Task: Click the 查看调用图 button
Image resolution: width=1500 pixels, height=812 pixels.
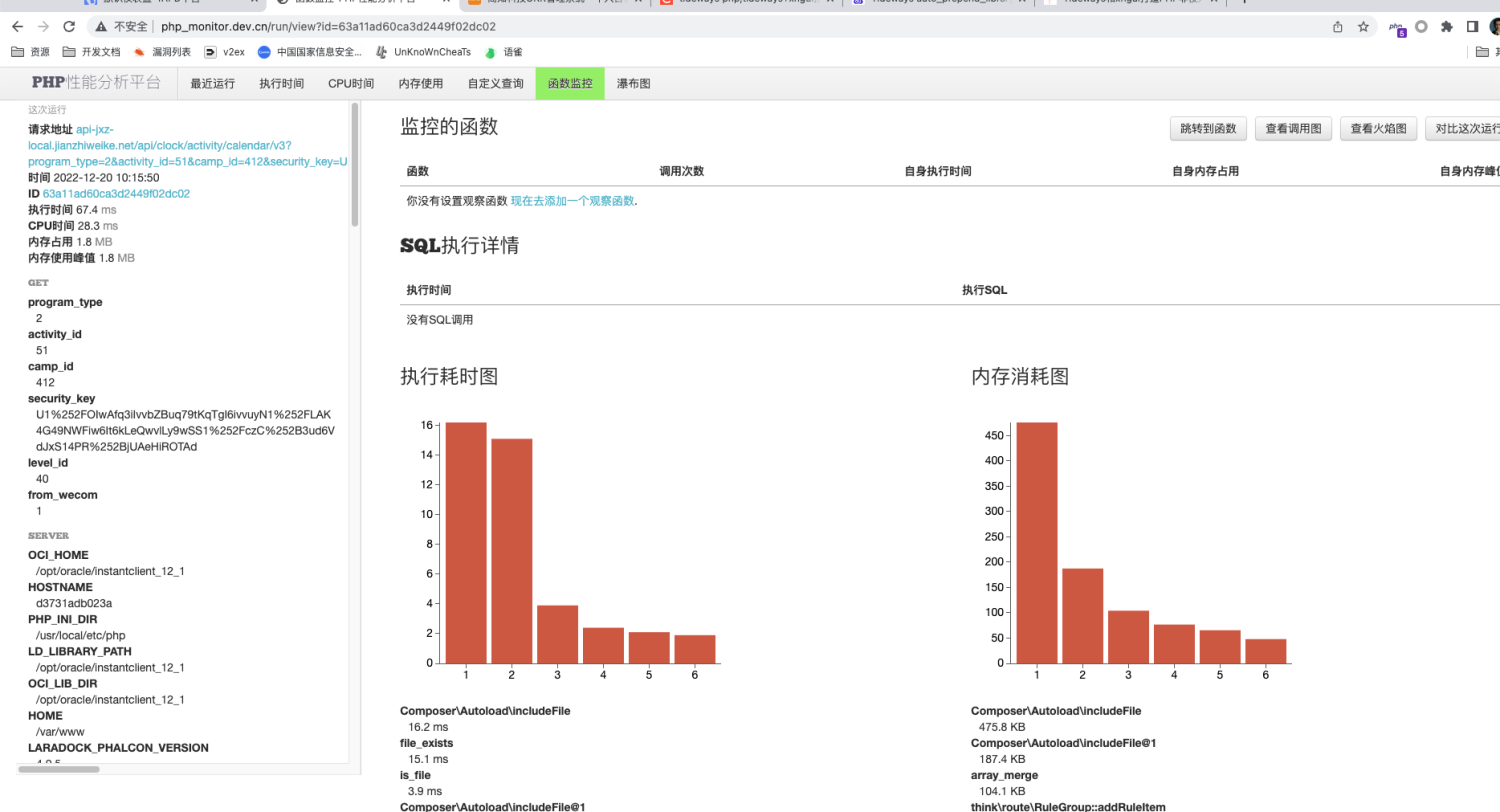Action: pyautogui.click(x=1293, y=129)
